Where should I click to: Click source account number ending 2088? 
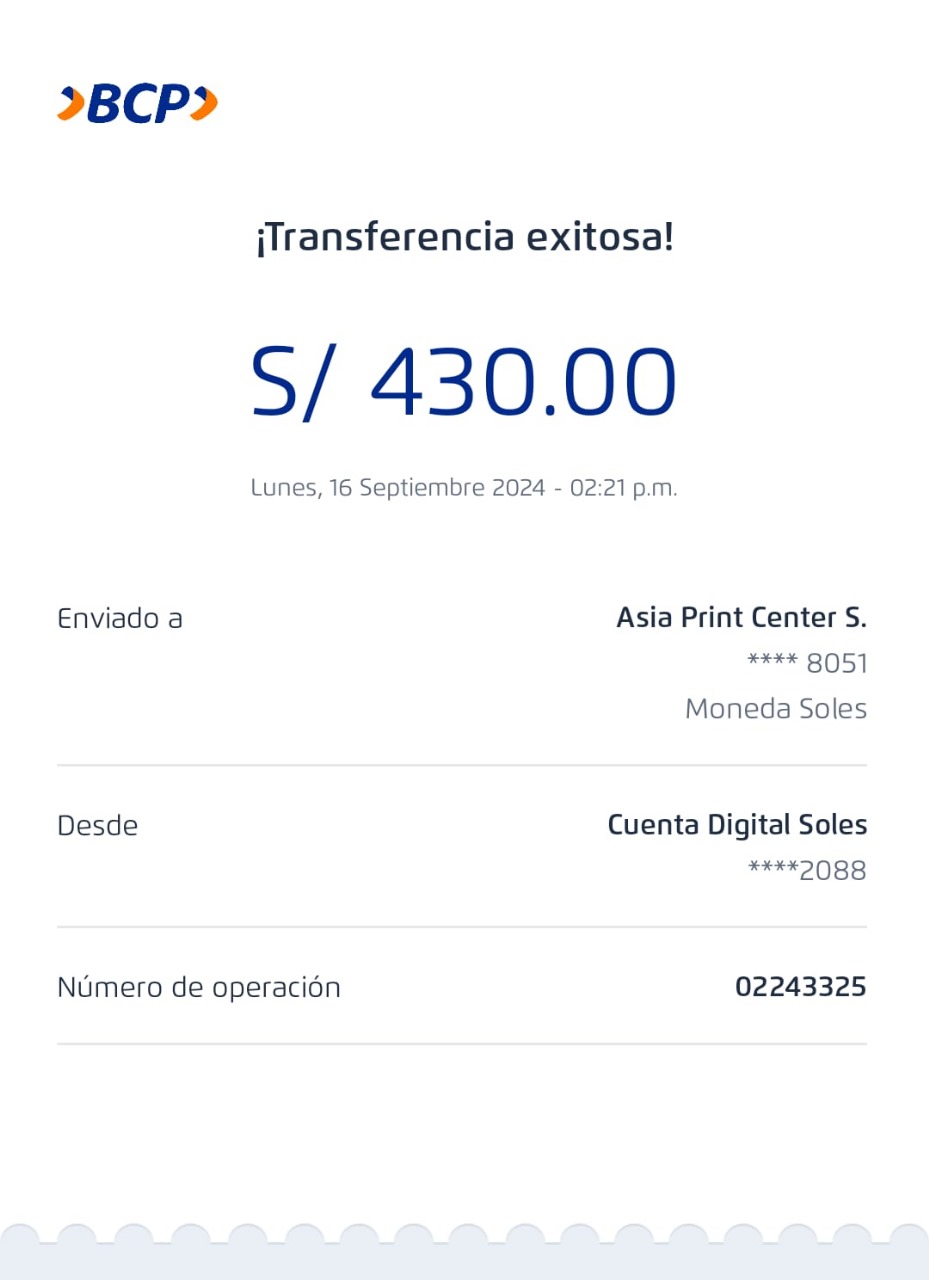pos(808,871)
